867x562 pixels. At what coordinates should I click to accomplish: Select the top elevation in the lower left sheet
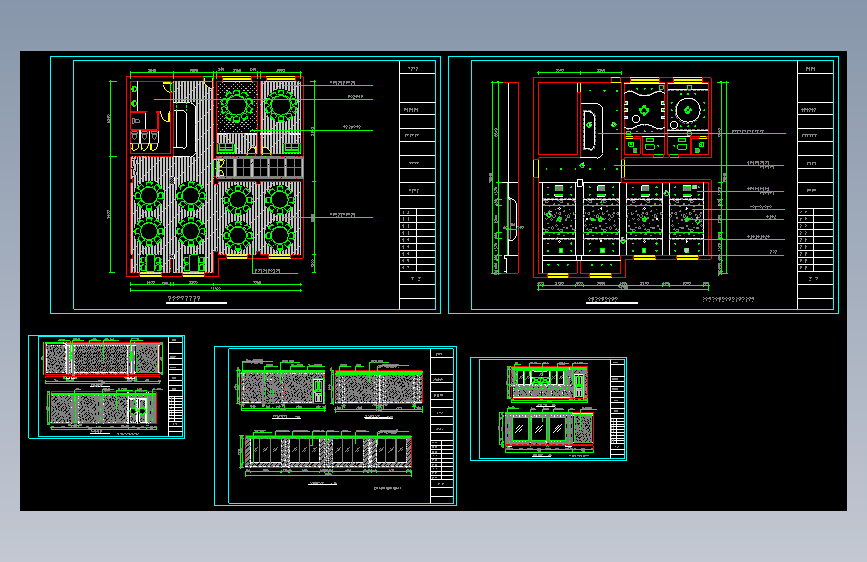click(103, 358)
